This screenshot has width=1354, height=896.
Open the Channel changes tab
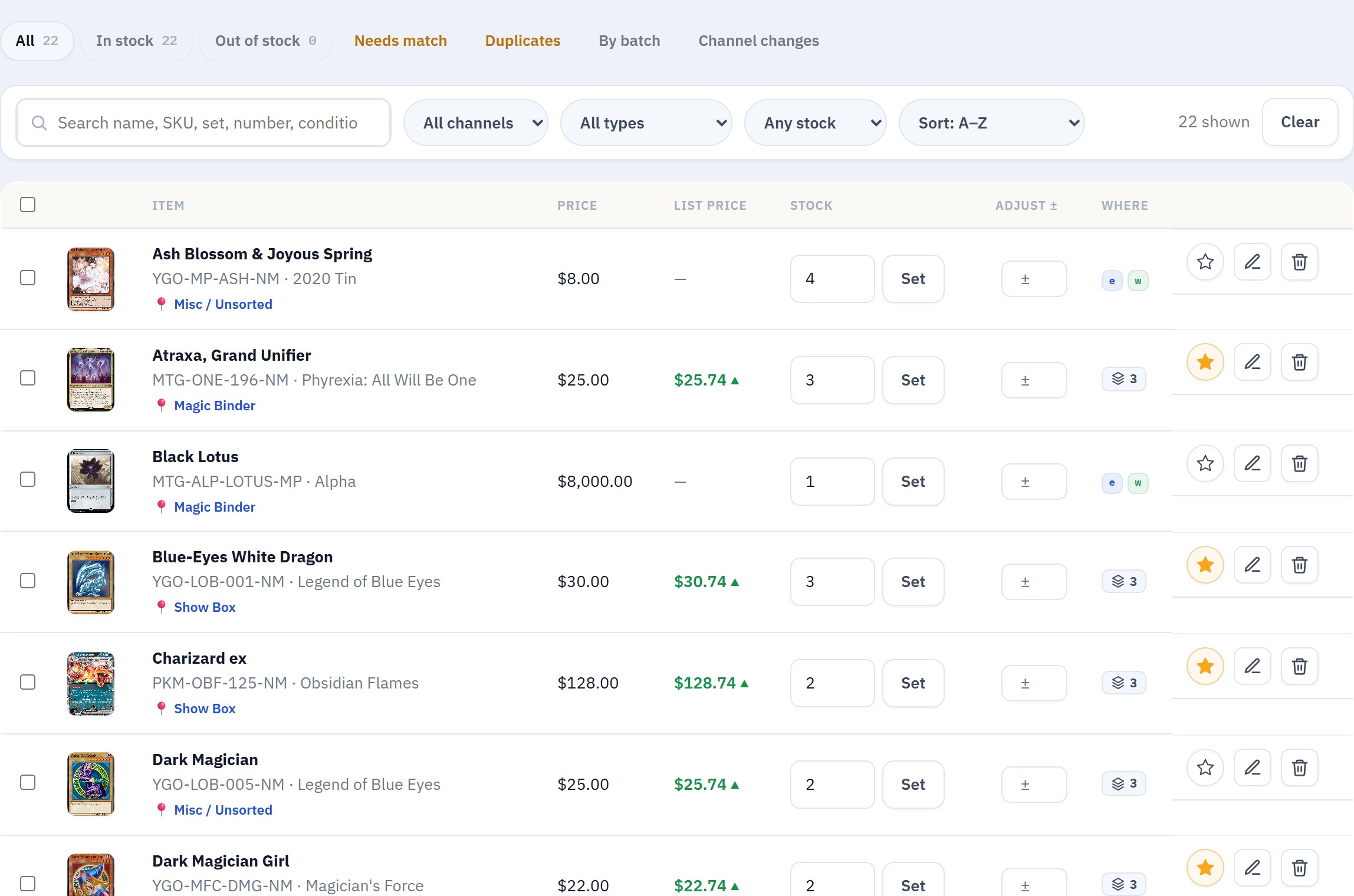[758, 41]
